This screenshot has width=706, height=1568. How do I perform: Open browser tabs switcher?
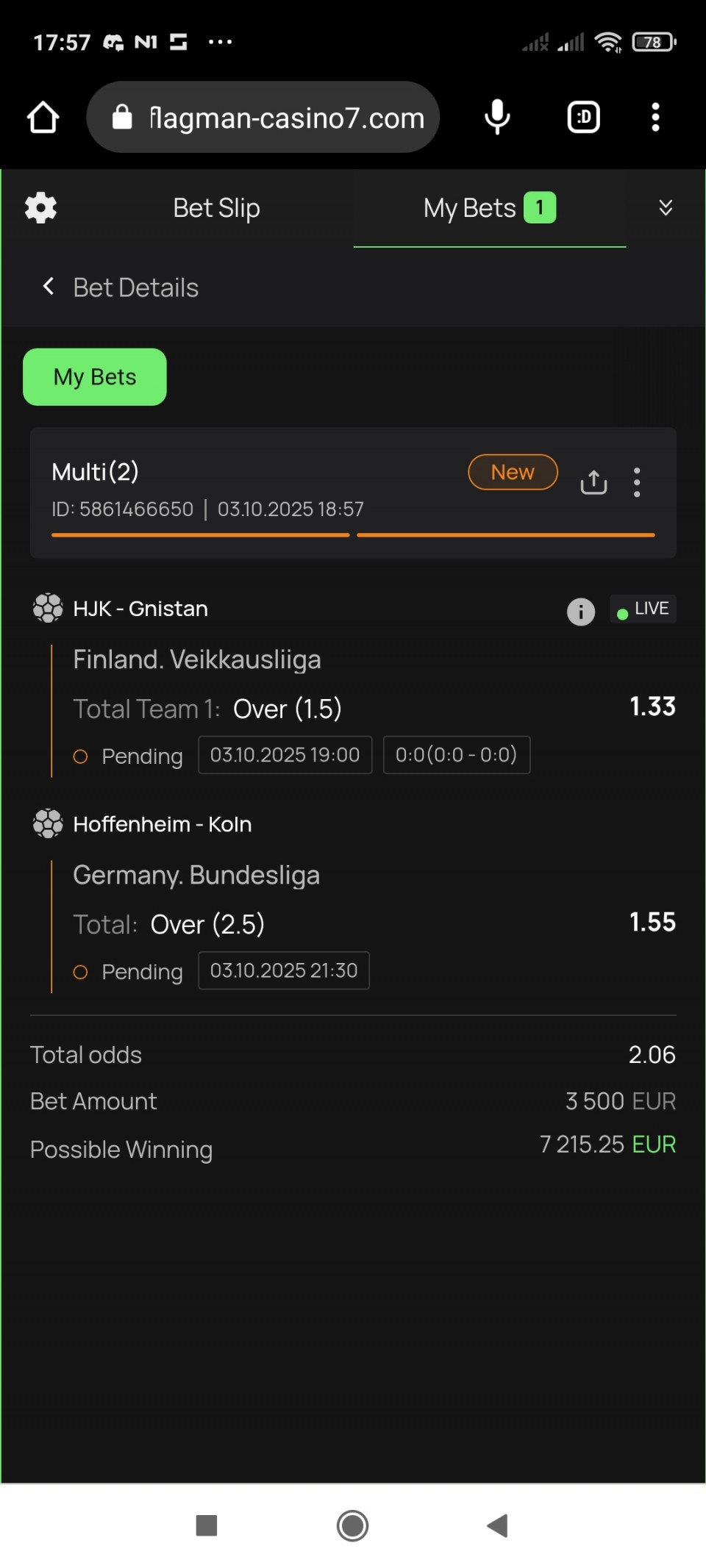click(x=583, y=118)
